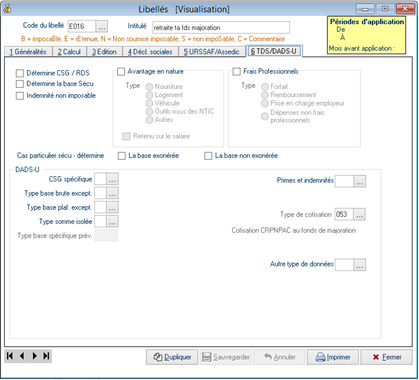Select Dépenses non frais professionnels option
The image size is (419, 380).
(265, 116)
